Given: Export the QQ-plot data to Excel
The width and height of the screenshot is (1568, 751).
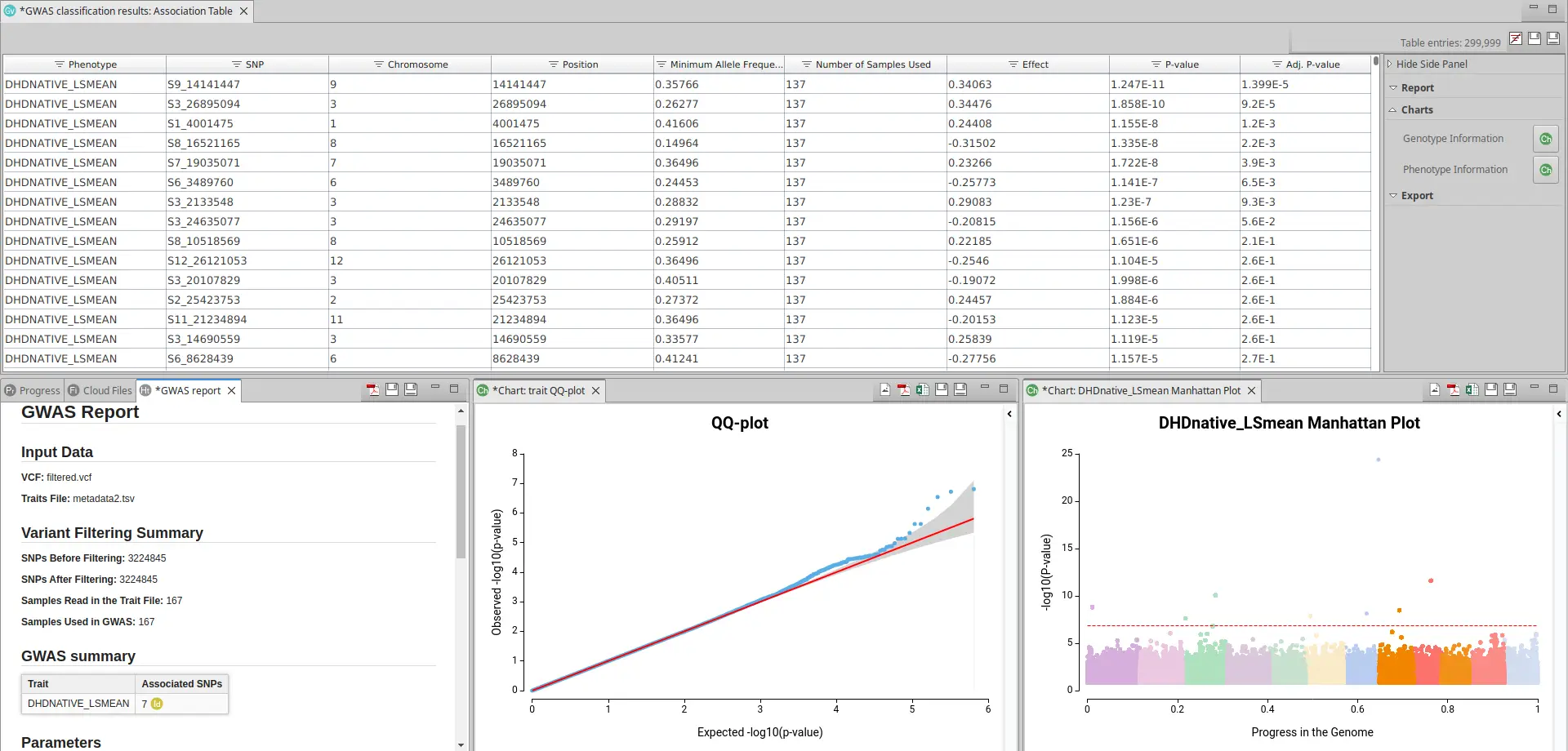Looking at the screenshot, I should [x=923, y=390].
